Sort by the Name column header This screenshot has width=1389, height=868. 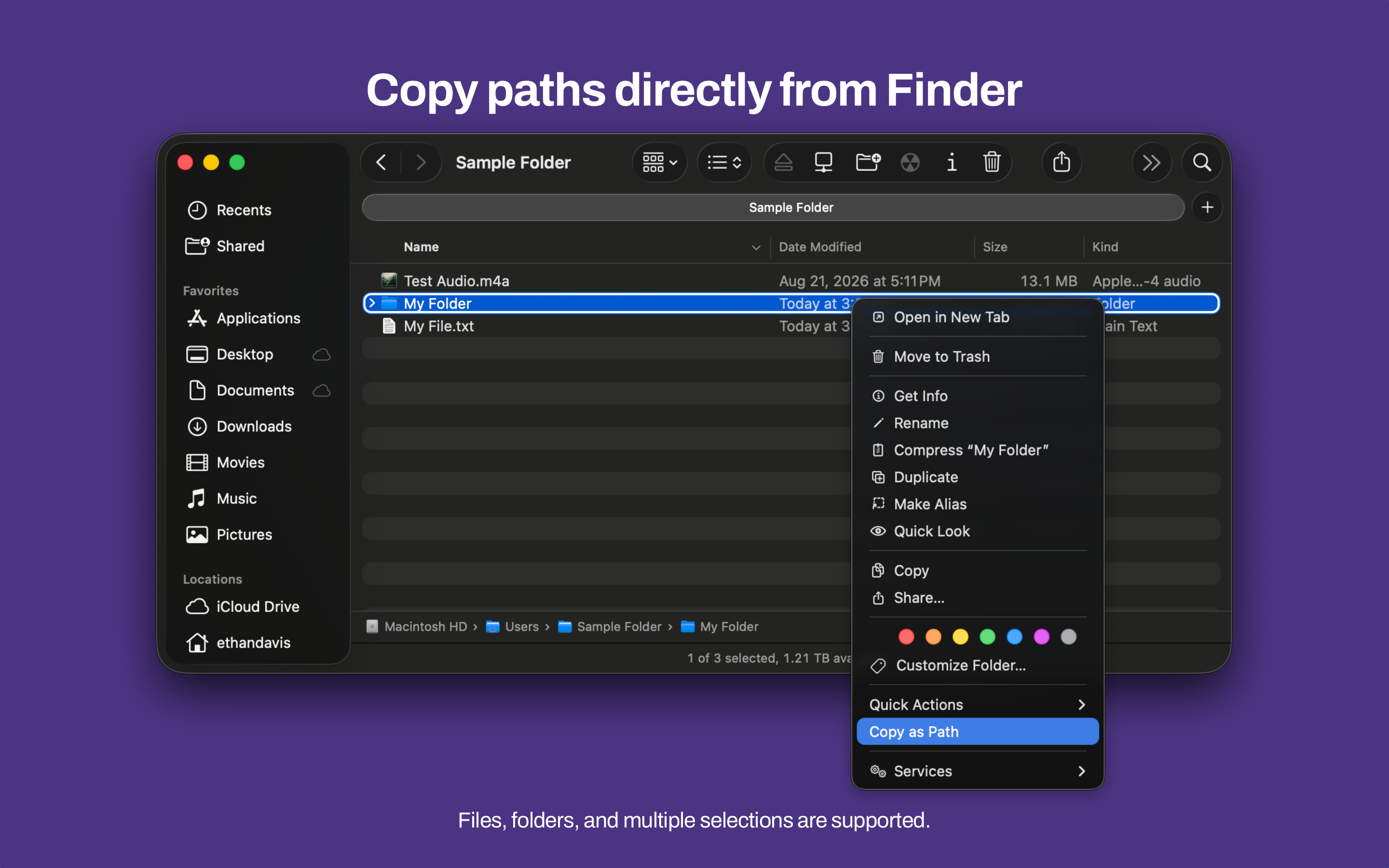coord(421,247)
